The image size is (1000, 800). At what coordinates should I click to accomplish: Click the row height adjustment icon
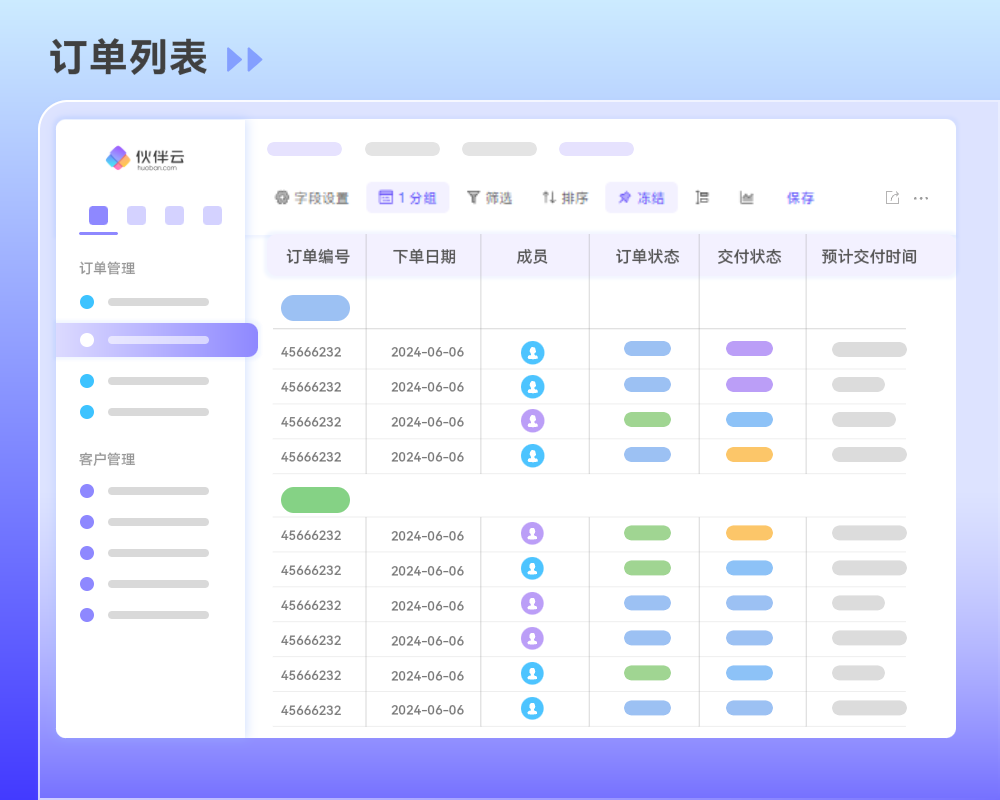701,197
